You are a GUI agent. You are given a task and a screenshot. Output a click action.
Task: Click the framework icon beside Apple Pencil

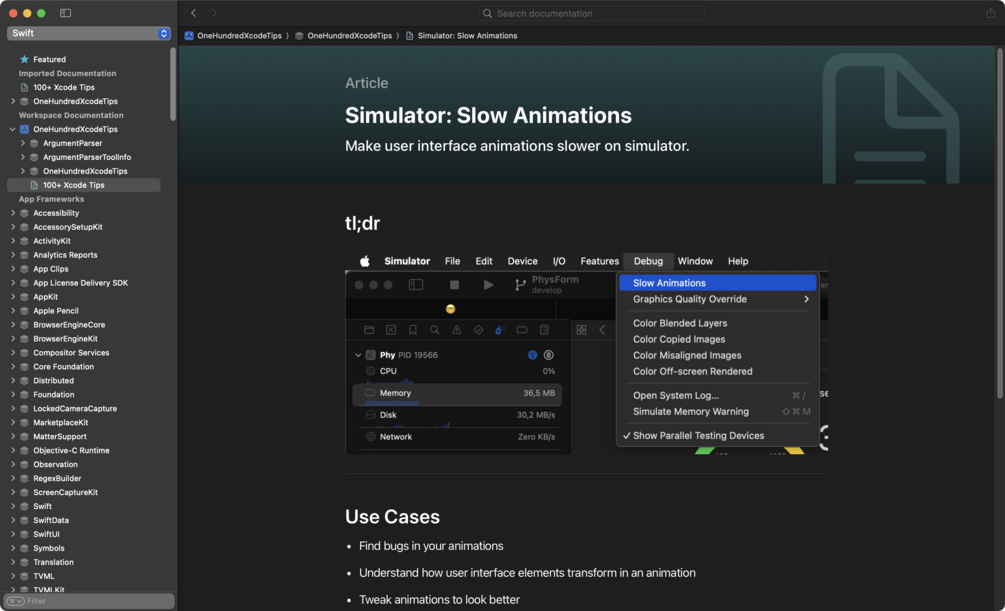point(24,311)
